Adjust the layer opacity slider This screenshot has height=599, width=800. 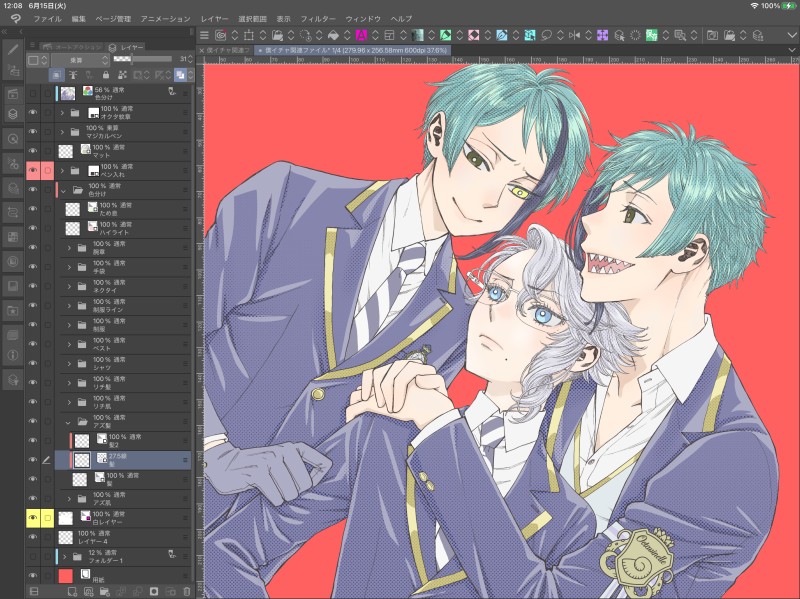click(x=142, y=59)
